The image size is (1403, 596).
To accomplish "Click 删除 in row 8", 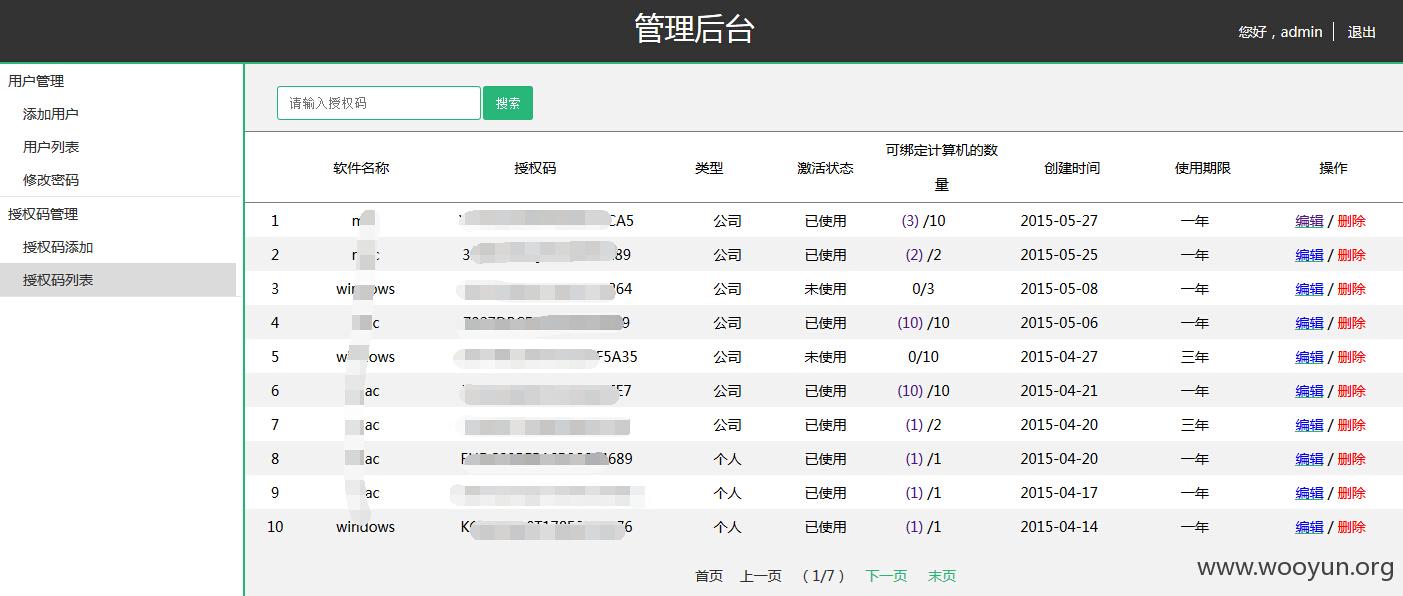I will [1351, 459].
